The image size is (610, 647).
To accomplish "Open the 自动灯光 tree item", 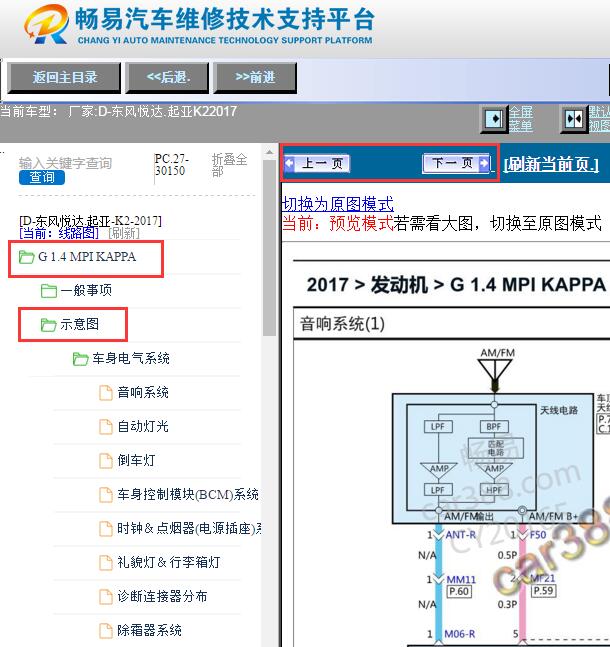I will click(x=143, y=426).
